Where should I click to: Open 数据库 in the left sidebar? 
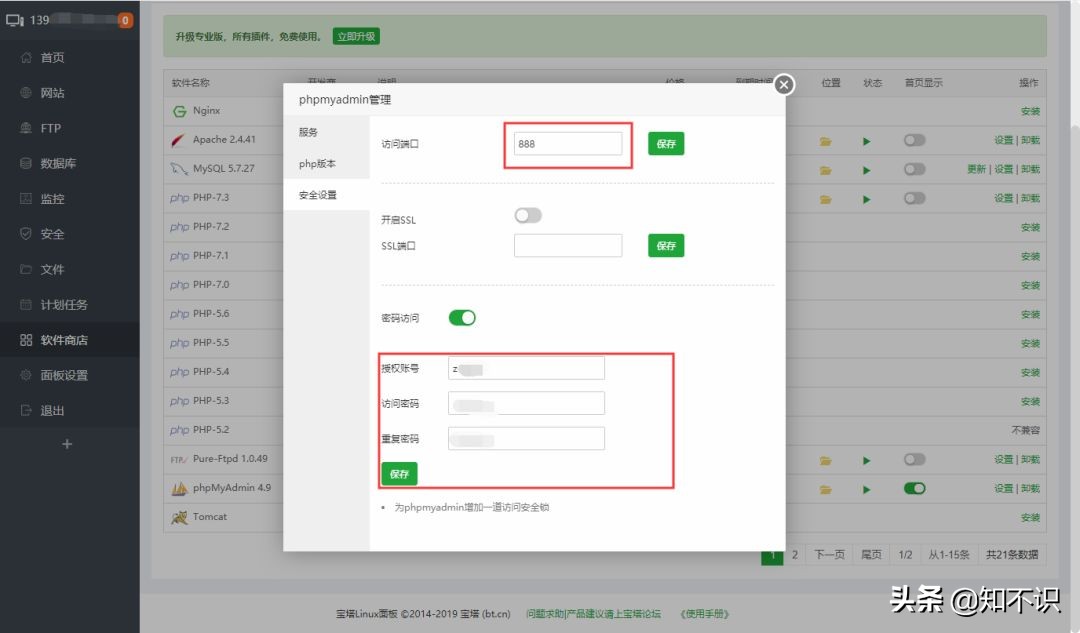(x=58, y=163)
